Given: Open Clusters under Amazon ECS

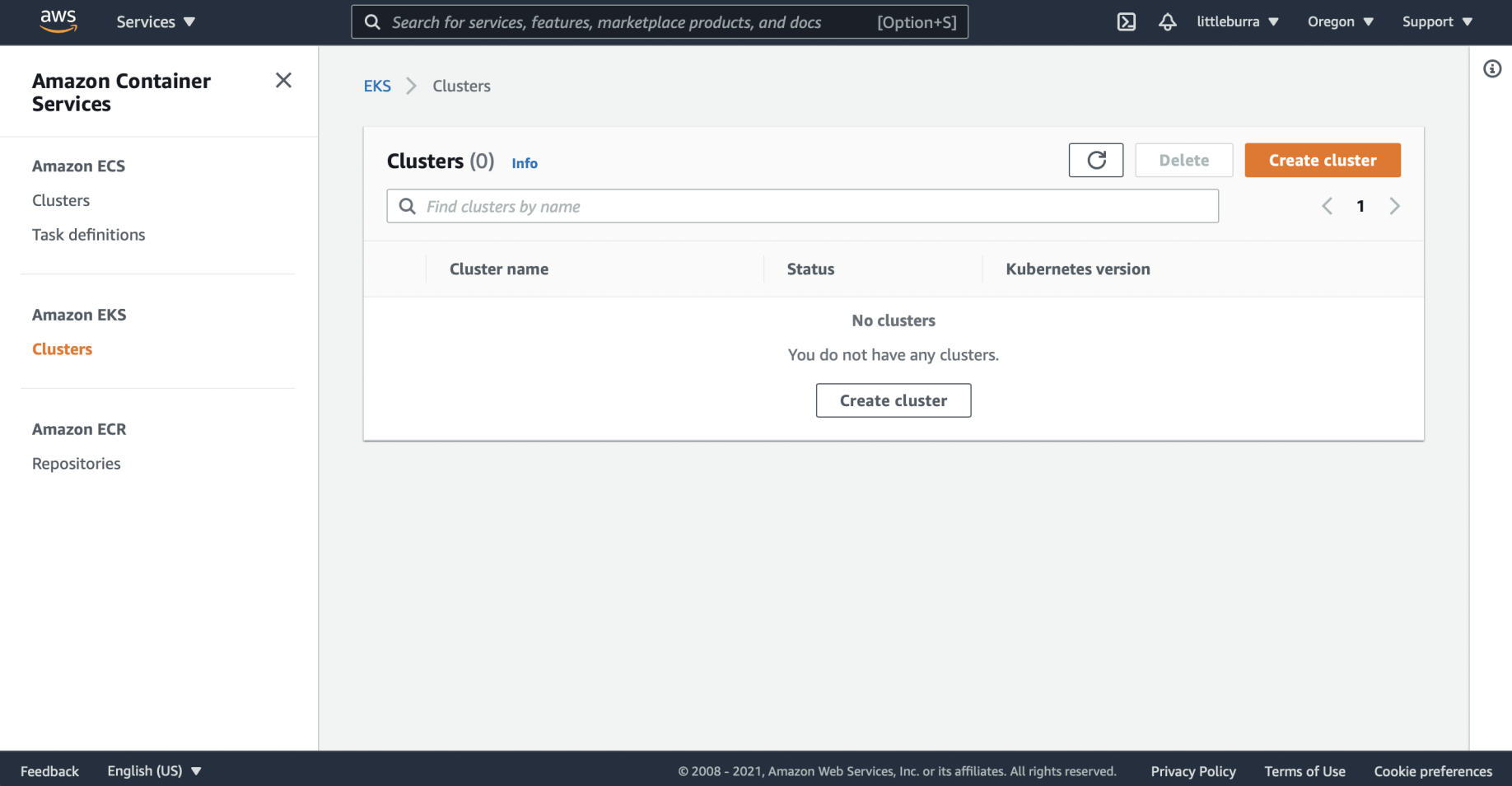Looking at the screenshot, I should pos(61,200).
